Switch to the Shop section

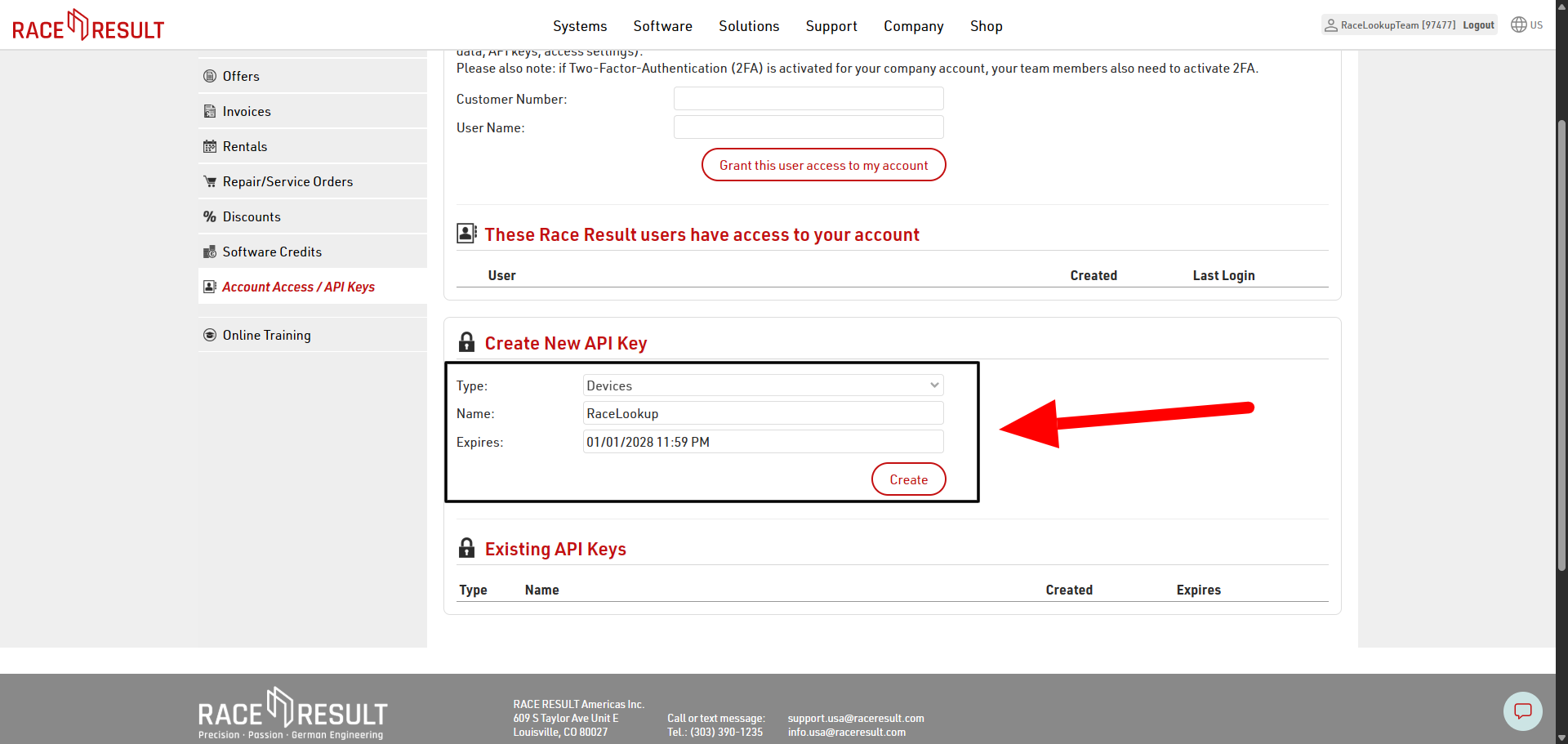click(x=986, y=26)
